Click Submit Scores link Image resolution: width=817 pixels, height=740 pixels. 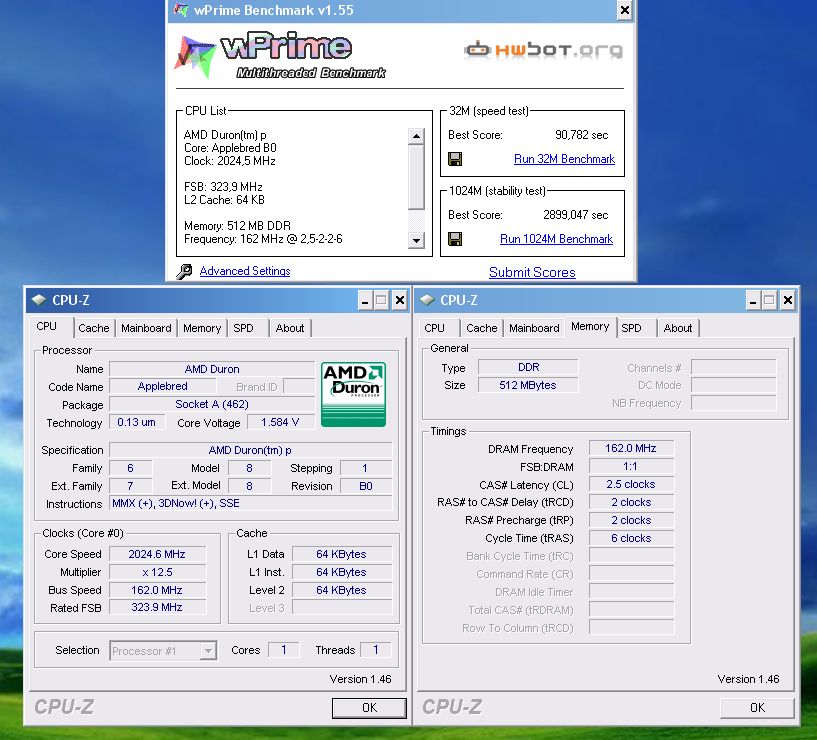coord(532,272)
